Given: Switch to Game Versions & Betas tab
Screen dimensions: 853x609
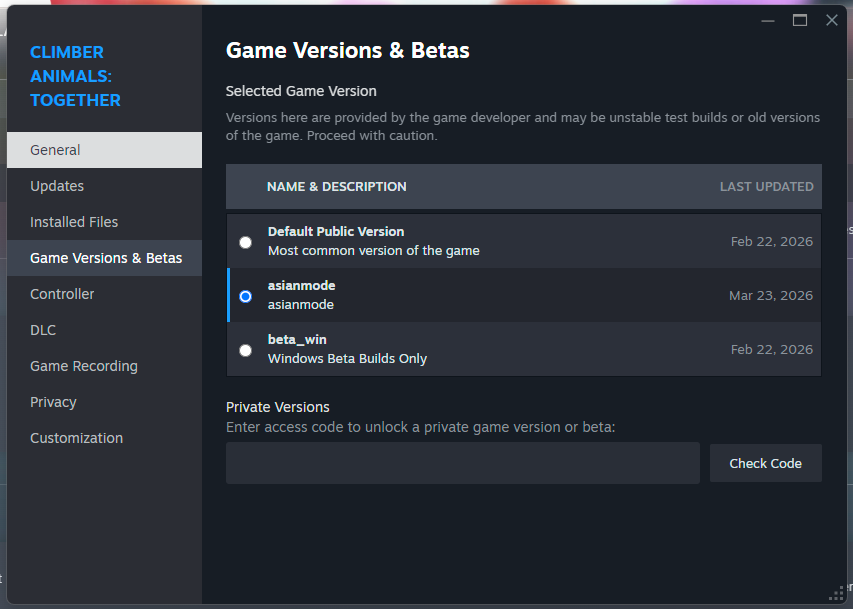Looking at the screenshot, I should [x=106, y=258].
